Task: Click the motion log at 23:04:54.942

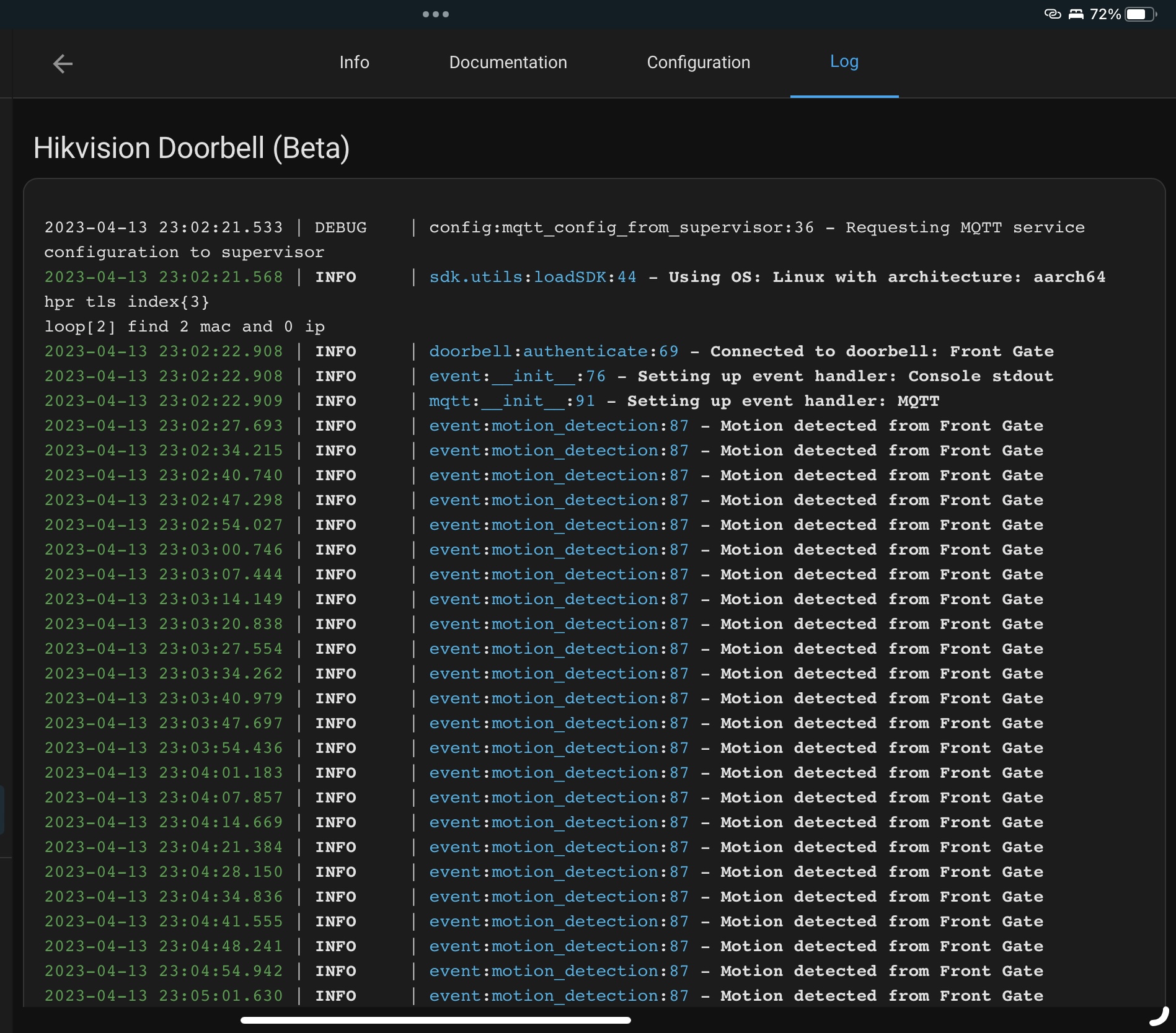Action: [x=544, y=971]
